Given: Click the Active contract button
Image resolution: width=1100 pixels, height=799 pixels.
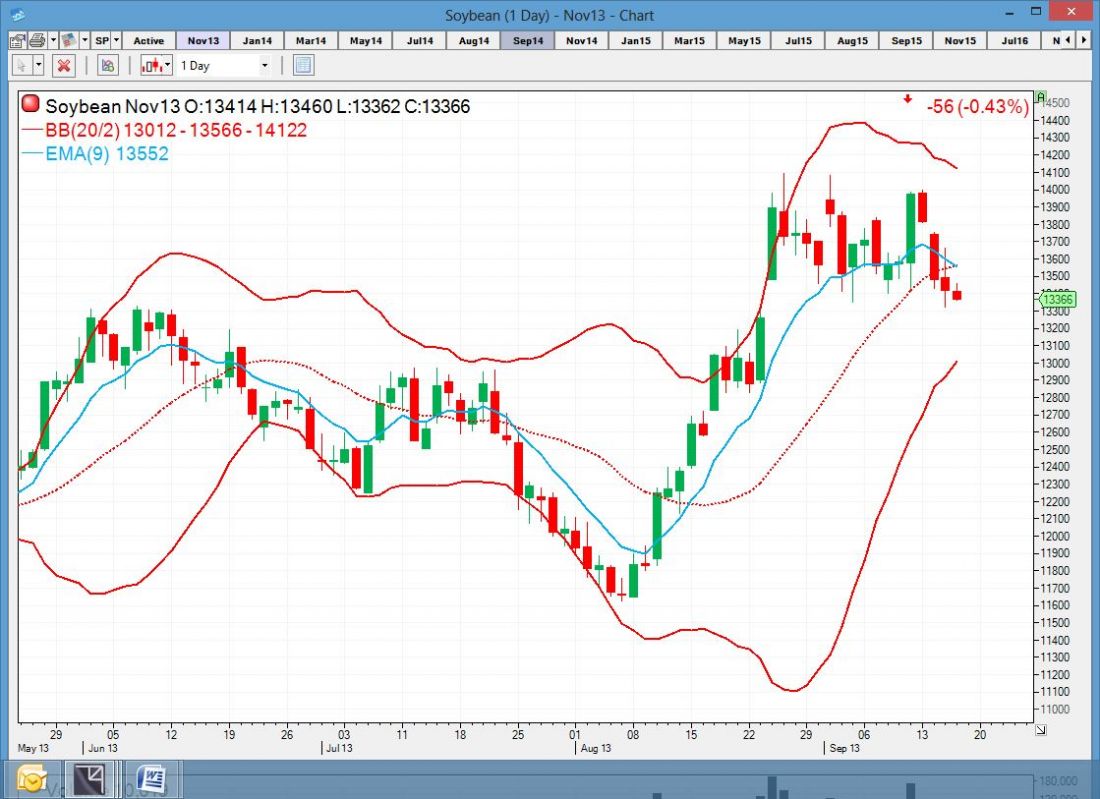Looking at the screenshot, I should [148, 40].
